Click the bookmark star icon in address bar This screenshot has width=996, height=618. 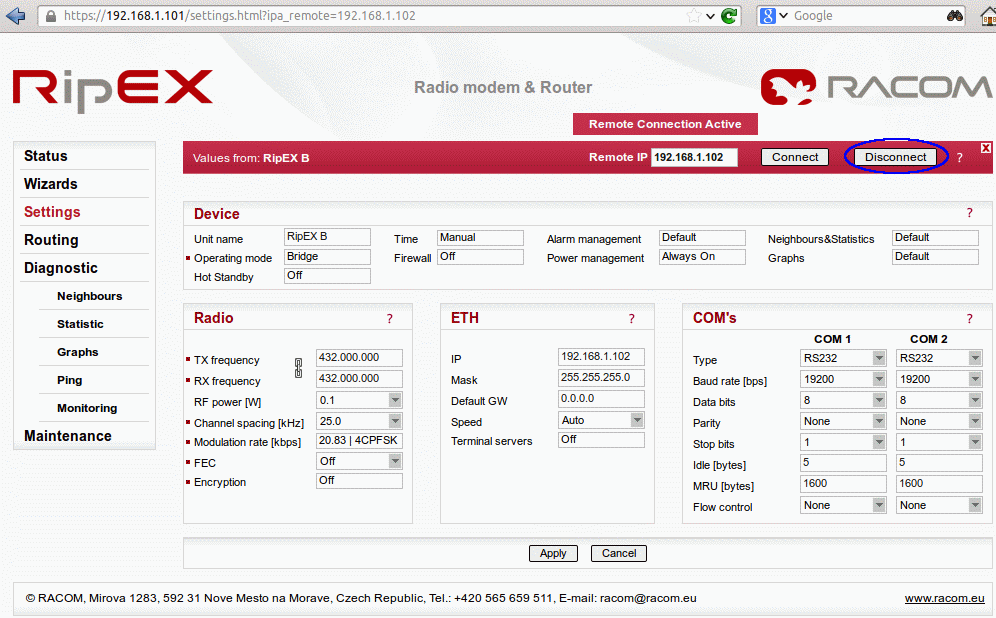(x=694, y=16)
